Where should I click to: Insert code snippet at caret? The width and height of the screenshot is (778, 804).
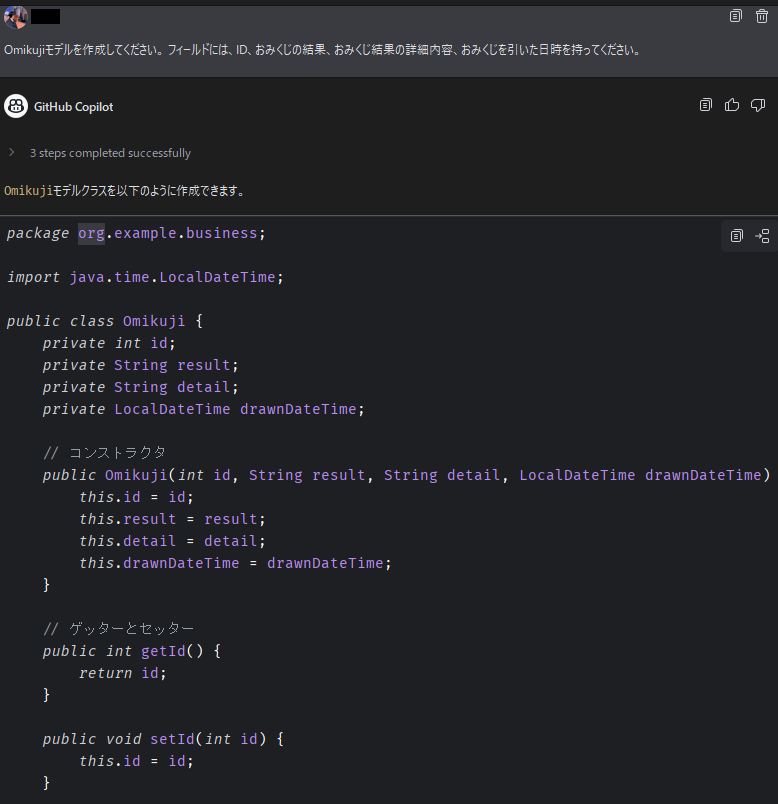point(762,236)
